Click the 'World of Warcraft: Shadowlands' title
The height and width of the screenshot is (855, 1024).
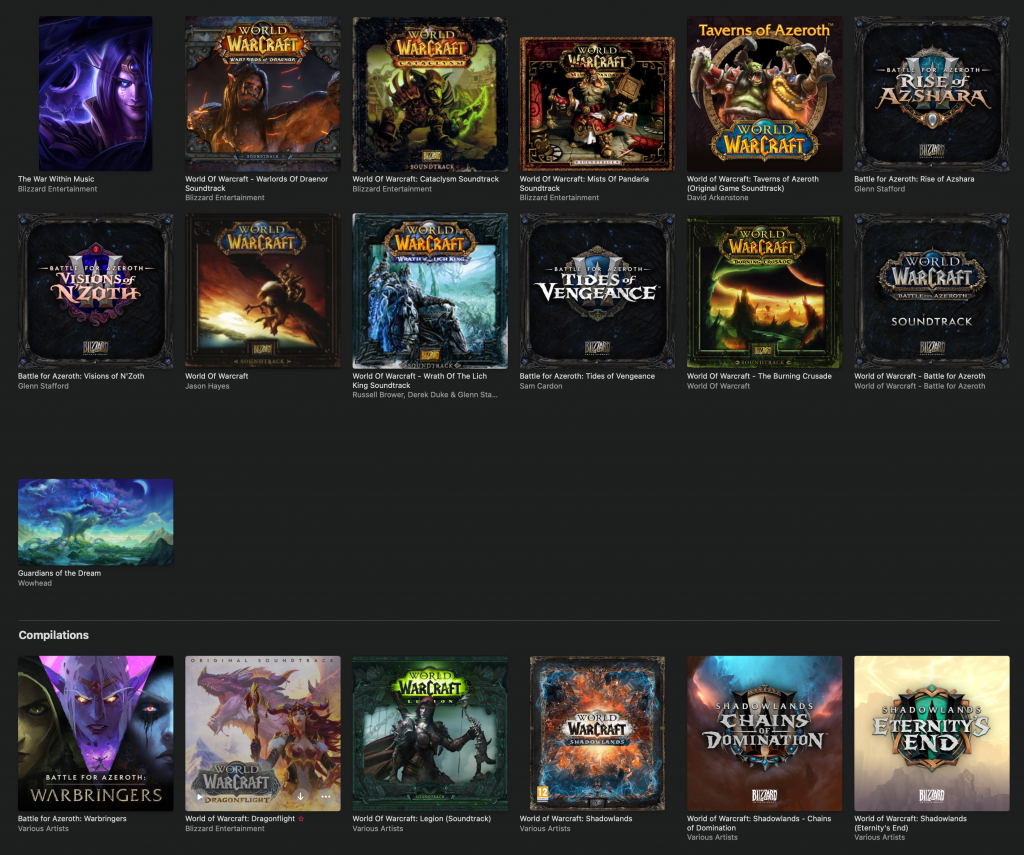(575, 818)
